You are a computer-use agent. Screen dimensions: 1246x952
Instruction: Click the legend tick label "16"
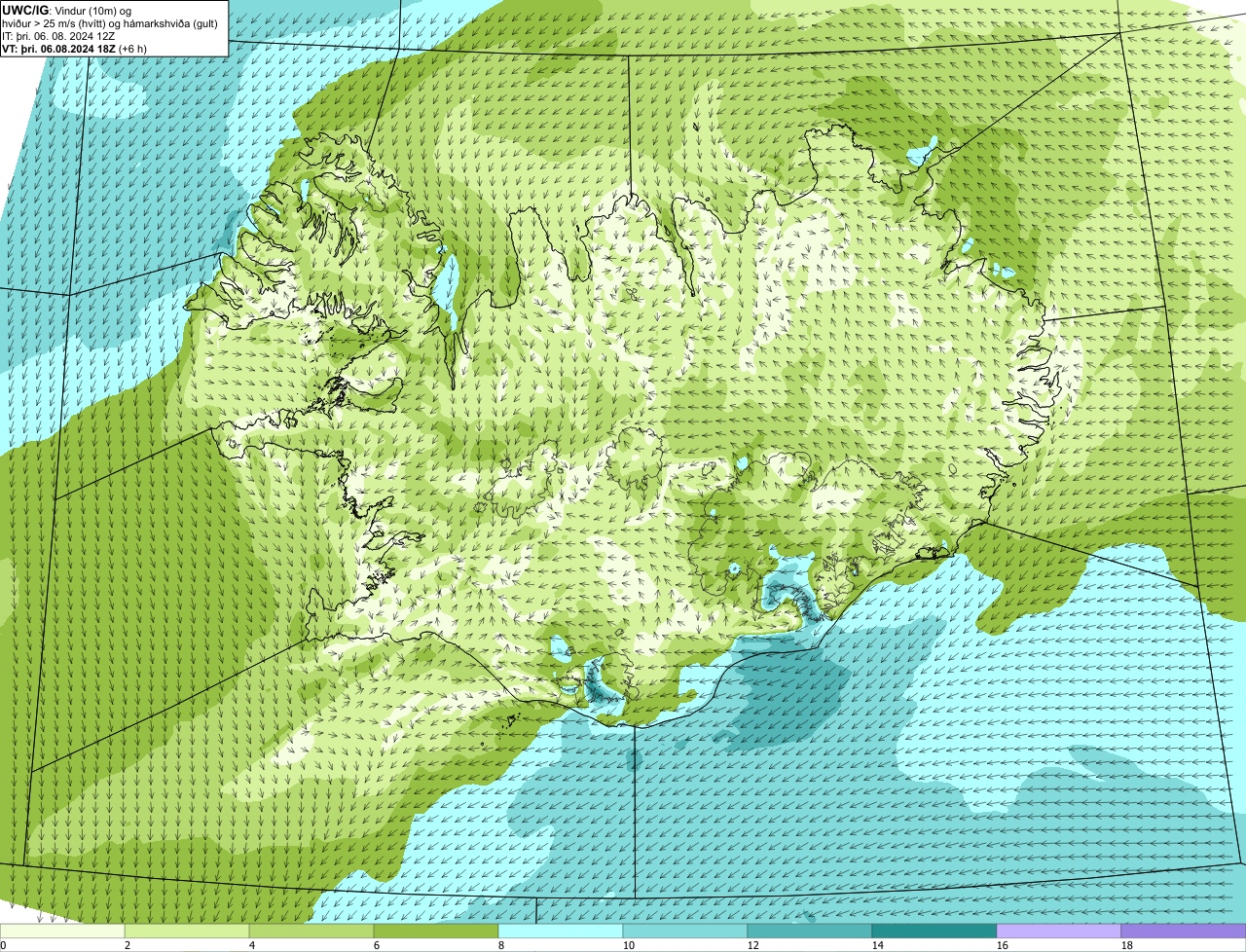(1003, 945)
